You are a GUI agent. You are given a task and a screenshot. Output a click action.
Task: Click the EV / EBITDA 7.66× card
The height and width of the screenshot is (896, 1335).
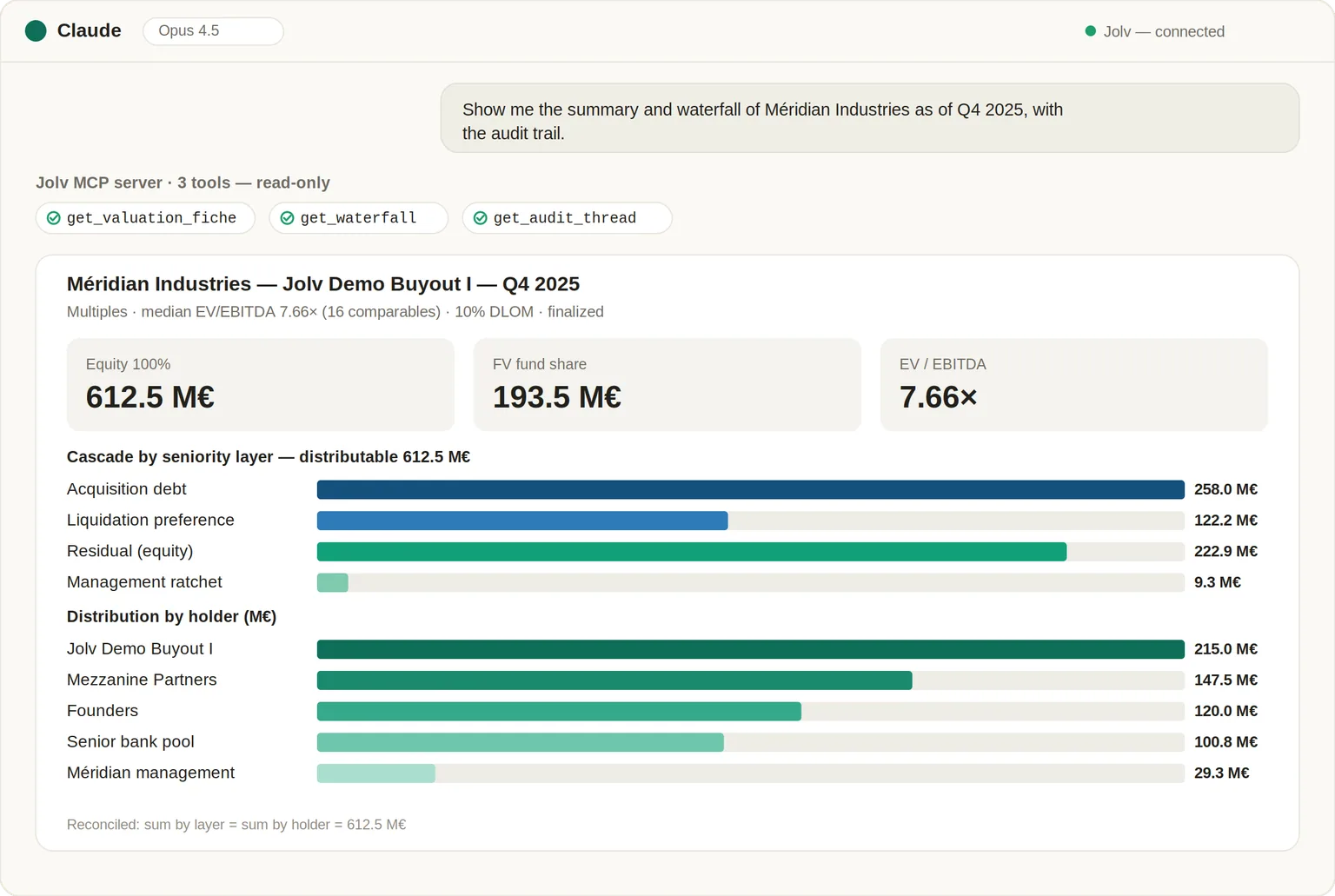[x=1074, y=385]
